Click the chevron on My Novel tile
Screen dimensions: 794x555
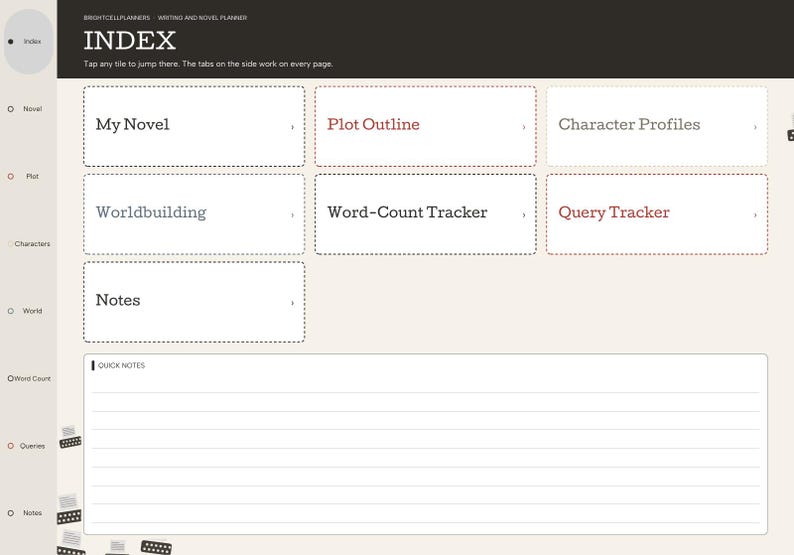[292, 127]
